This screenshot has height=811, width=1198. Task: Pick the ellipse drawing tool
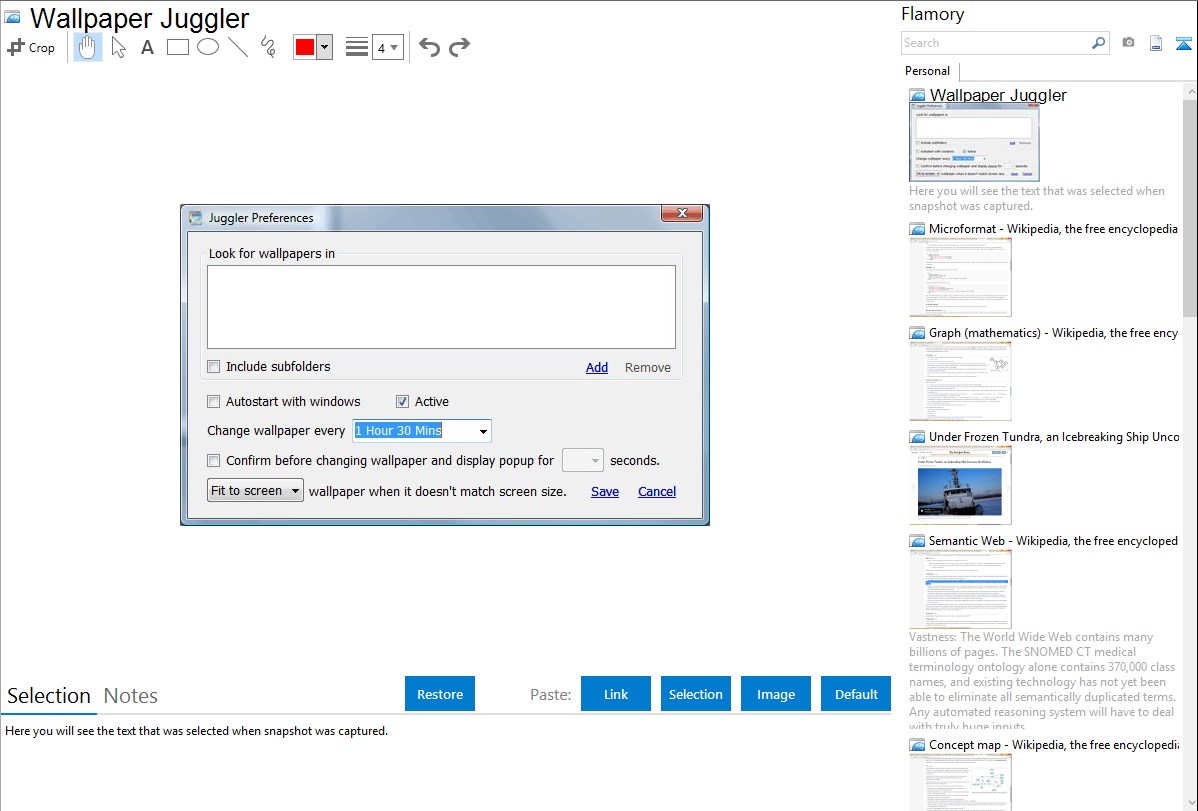[x=208, y=47]
